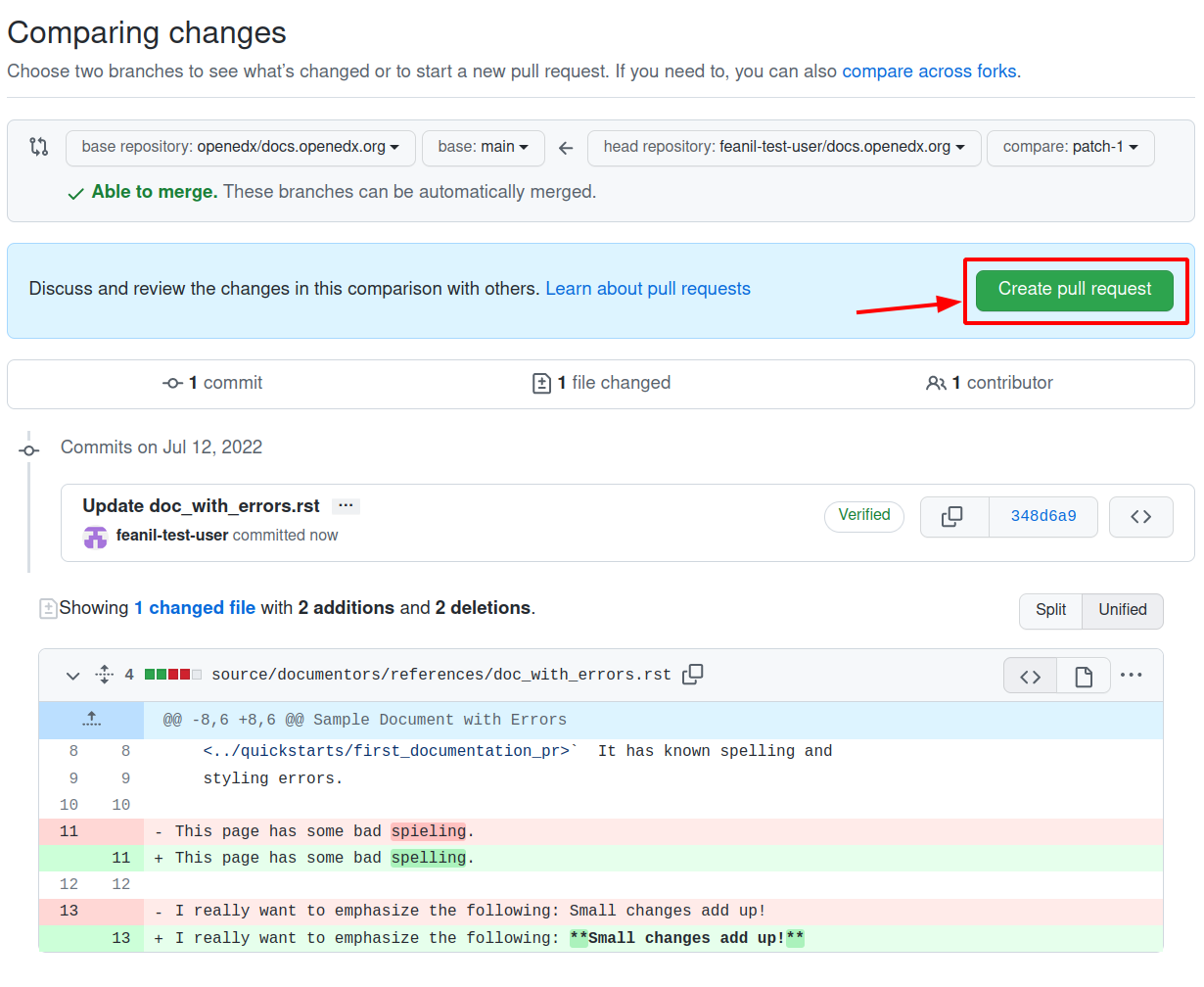
Task: Click the commit SHA 348d6a9
Action: [x=1042, y=516]
